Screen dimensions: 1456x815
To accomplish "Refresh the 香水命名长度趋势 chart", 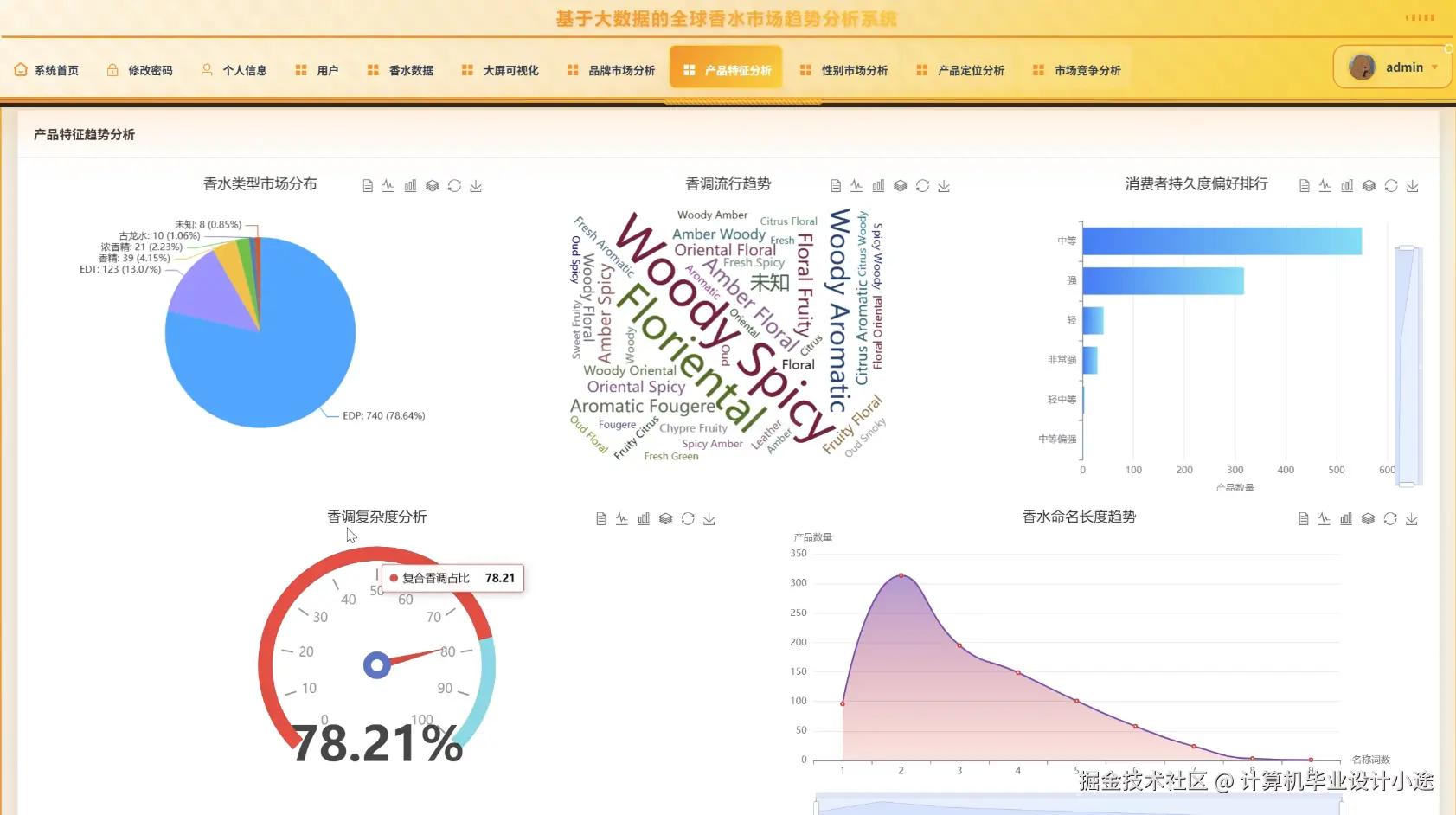I will 1390,518.
